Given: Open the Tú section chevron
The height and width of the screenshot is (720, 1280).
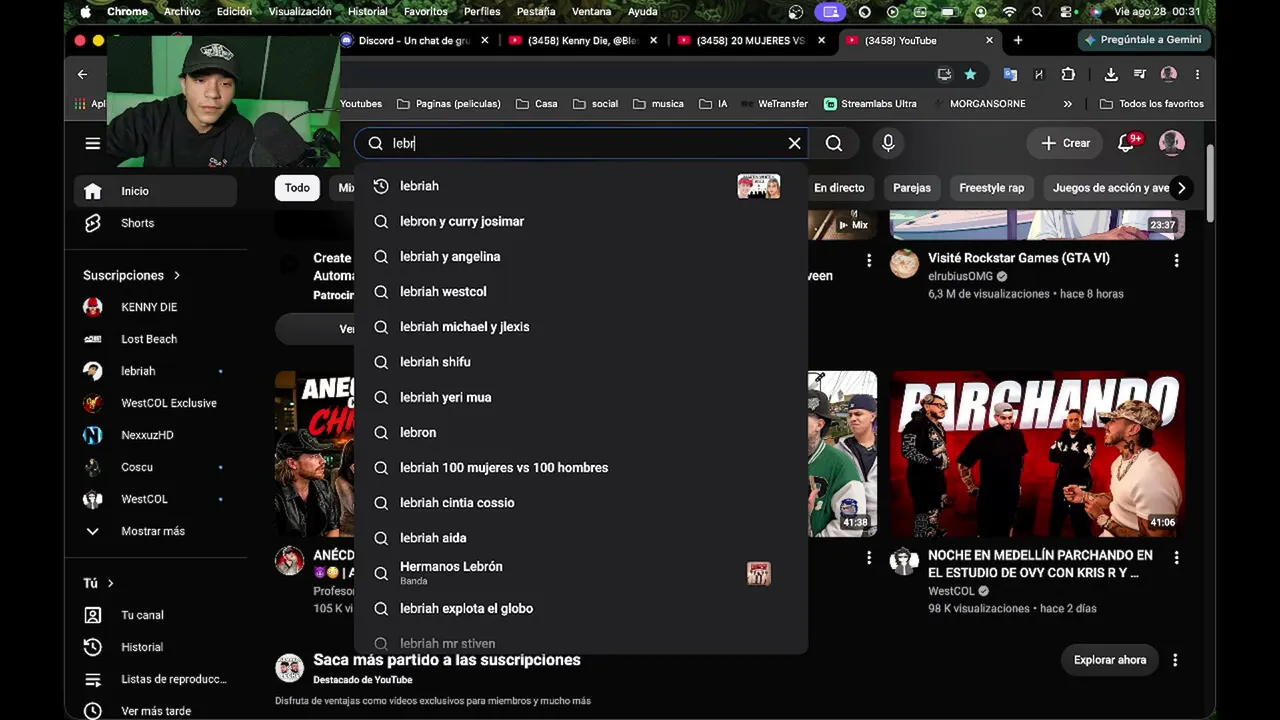Looking at the screenshot, I should [x=110, y=583].
